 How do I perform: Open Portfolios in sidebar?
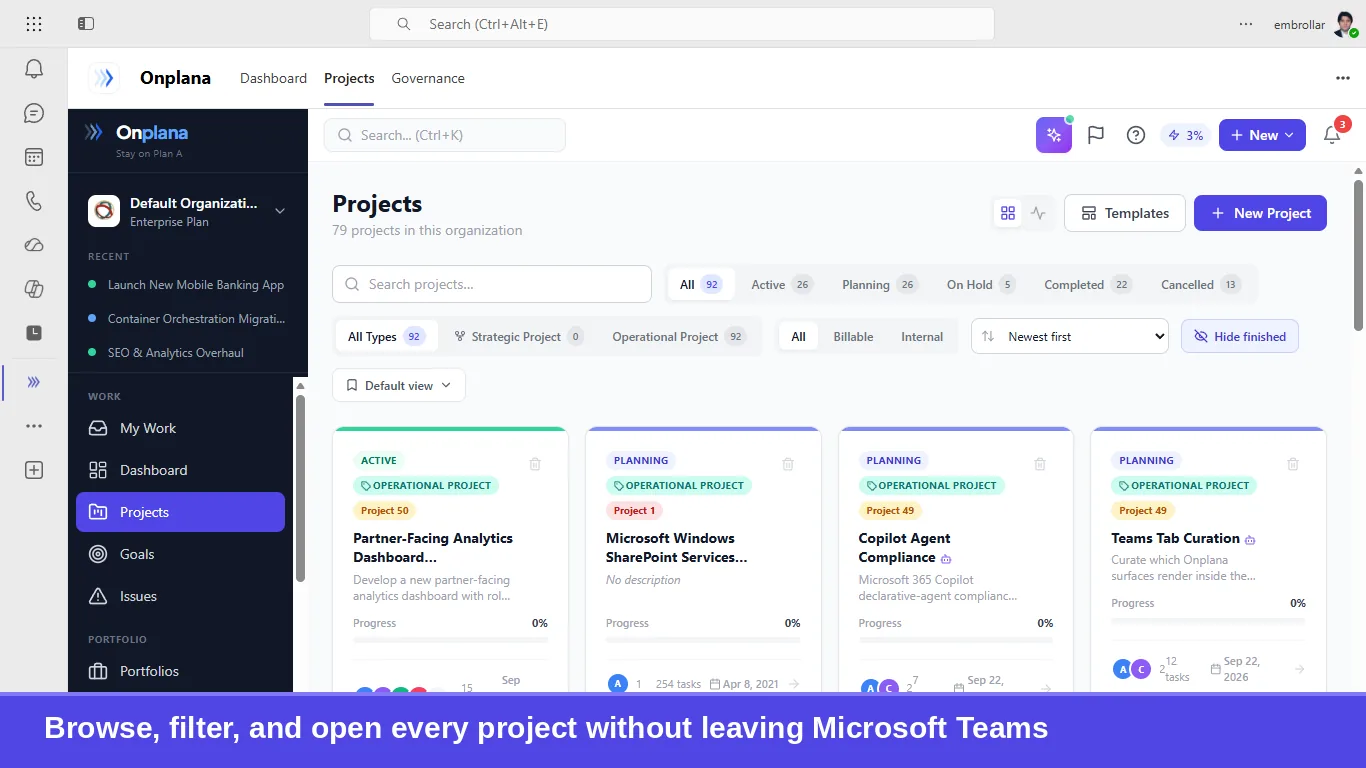(180, 671)
